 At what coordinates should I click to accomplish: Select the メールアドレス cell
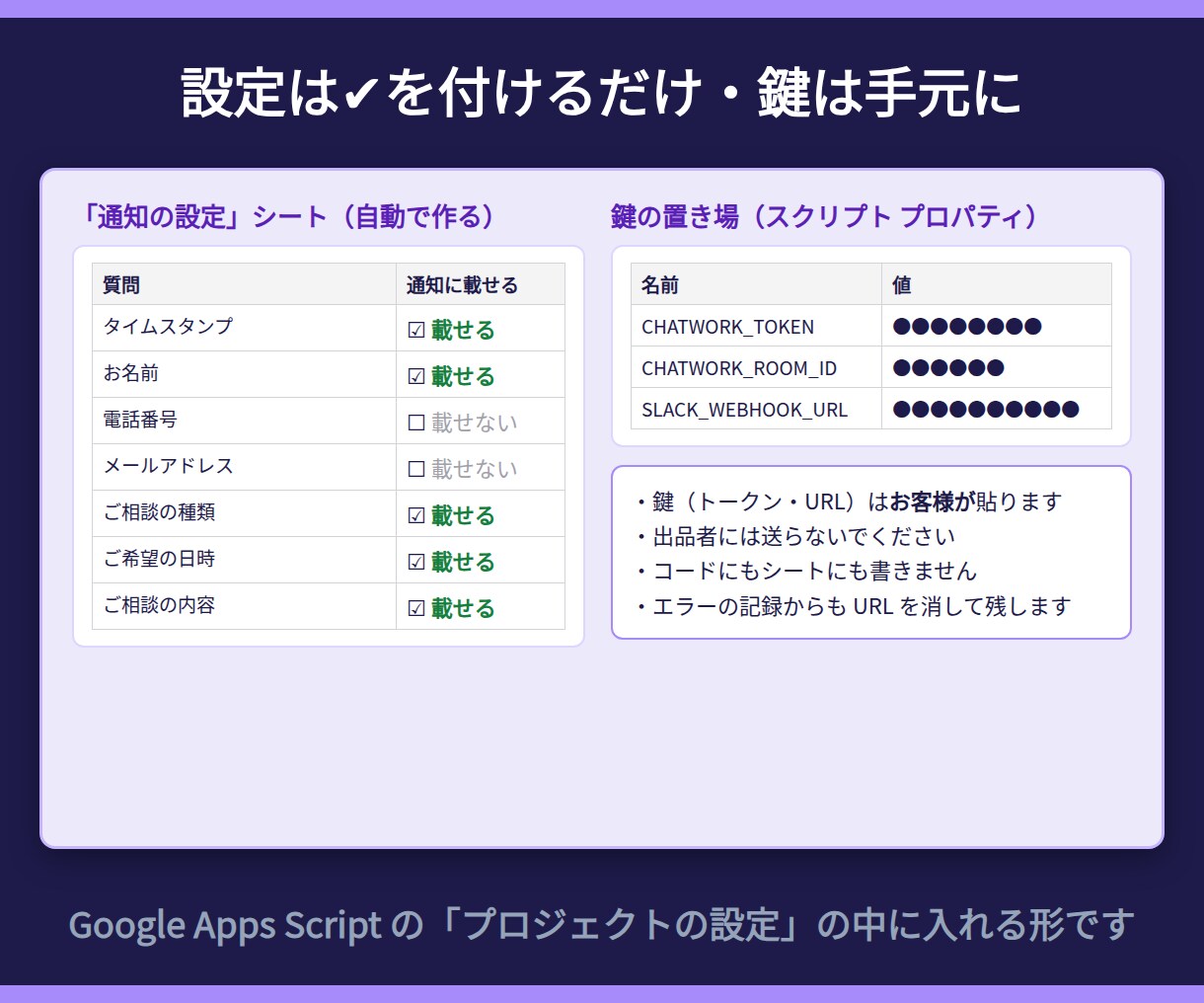click(244, 467)
